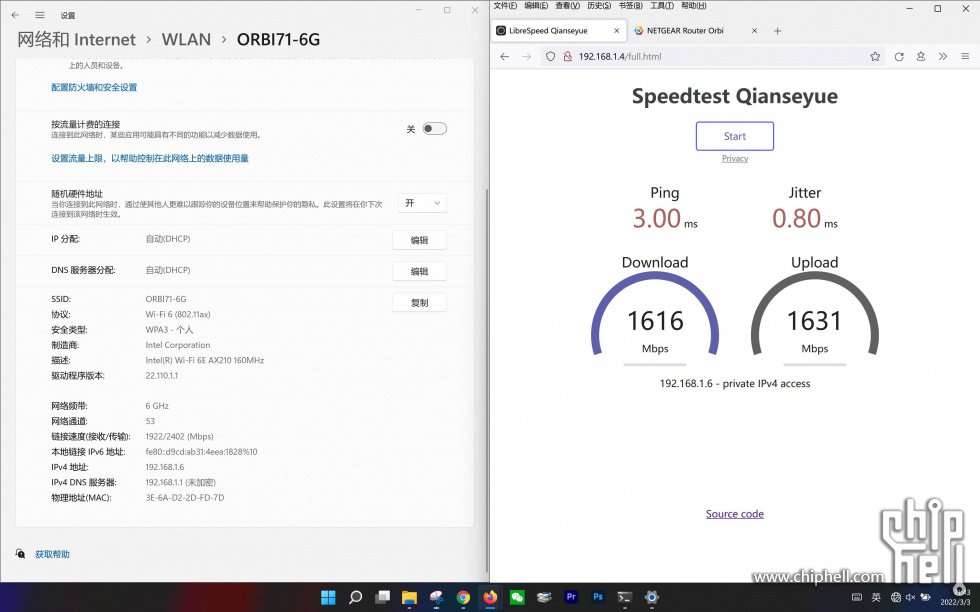Click taskbar date 2022/3/3 clock
Image resolution: width=980 pixels, height=612 pixels.
[x=955, y=598]
